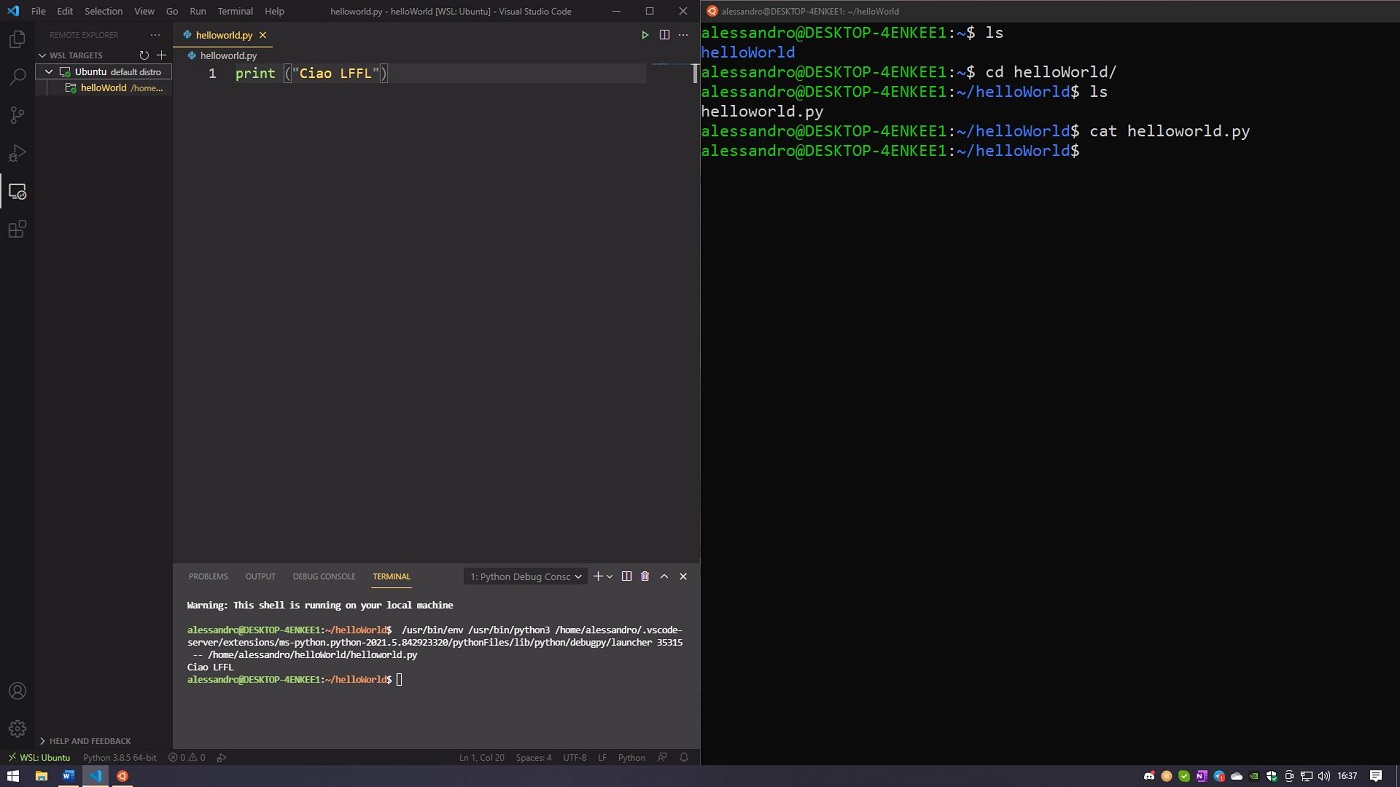This screenshot has width=1400, height=787.
Task: Refresh the WSL Targets list
Action: click(144, 56)
